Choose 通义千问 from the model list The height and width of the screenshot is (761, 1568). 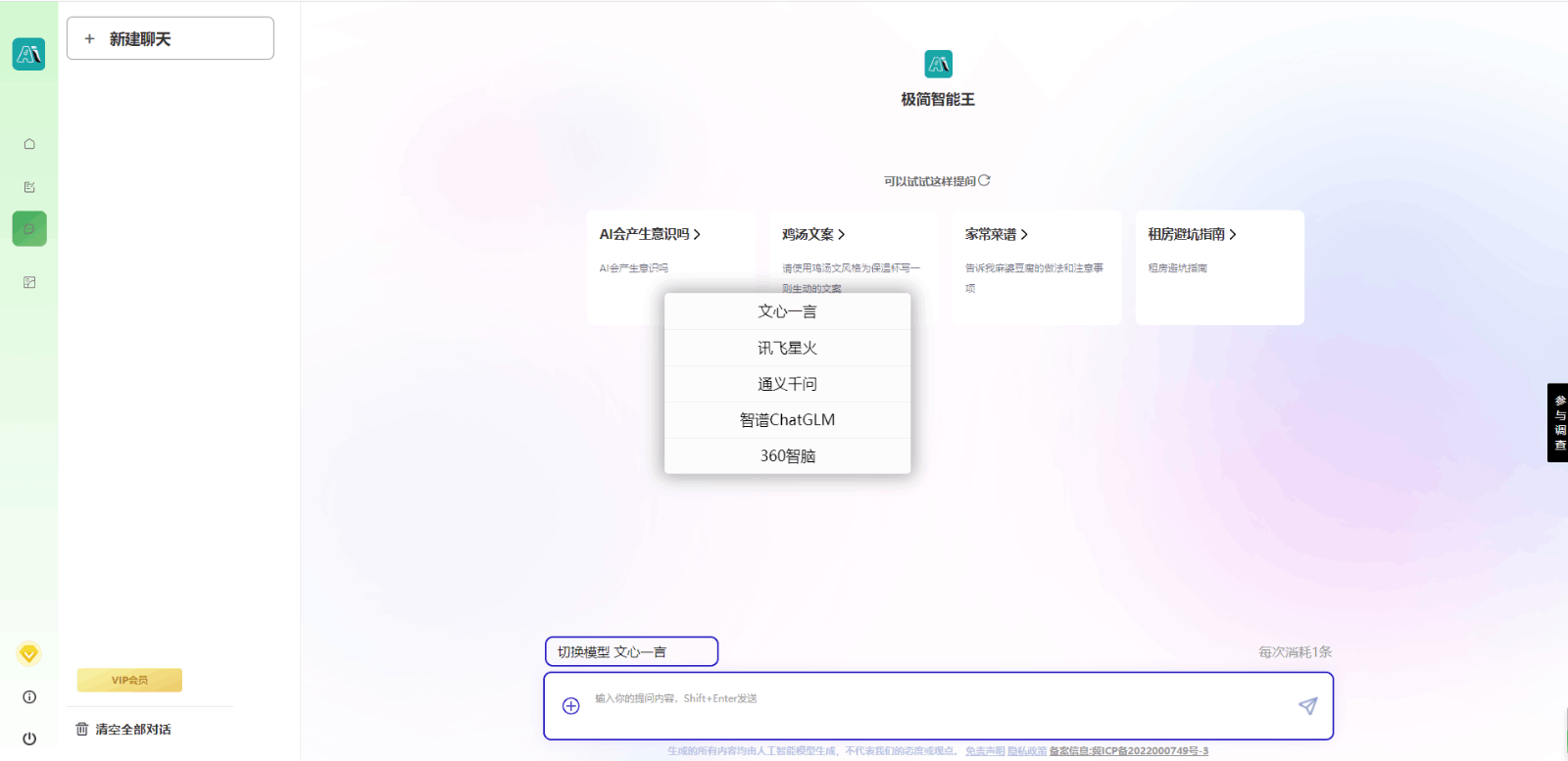[787, 384]
